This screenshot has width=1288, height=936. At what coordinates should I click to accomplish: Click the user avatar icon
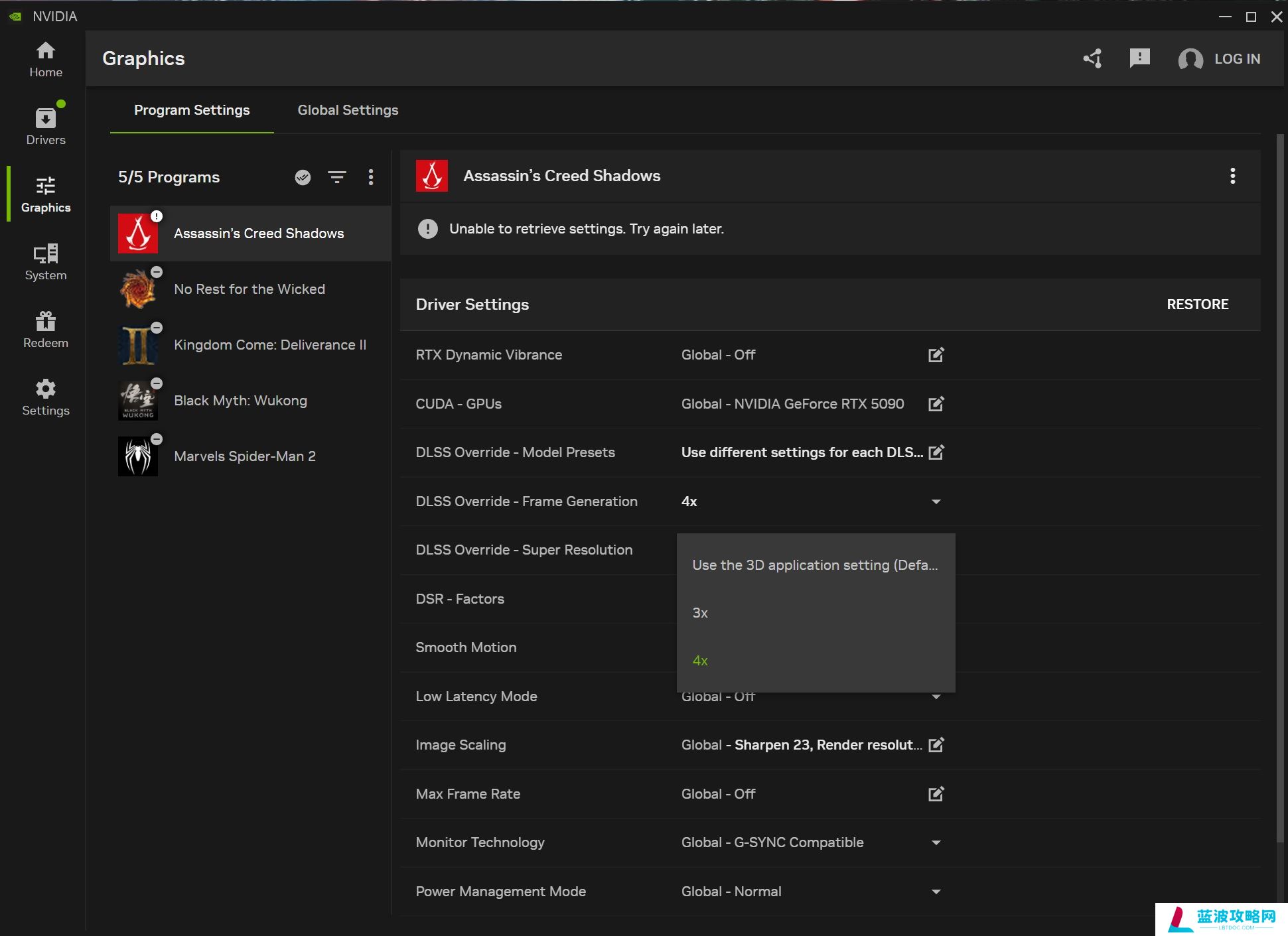[1190, 59]
